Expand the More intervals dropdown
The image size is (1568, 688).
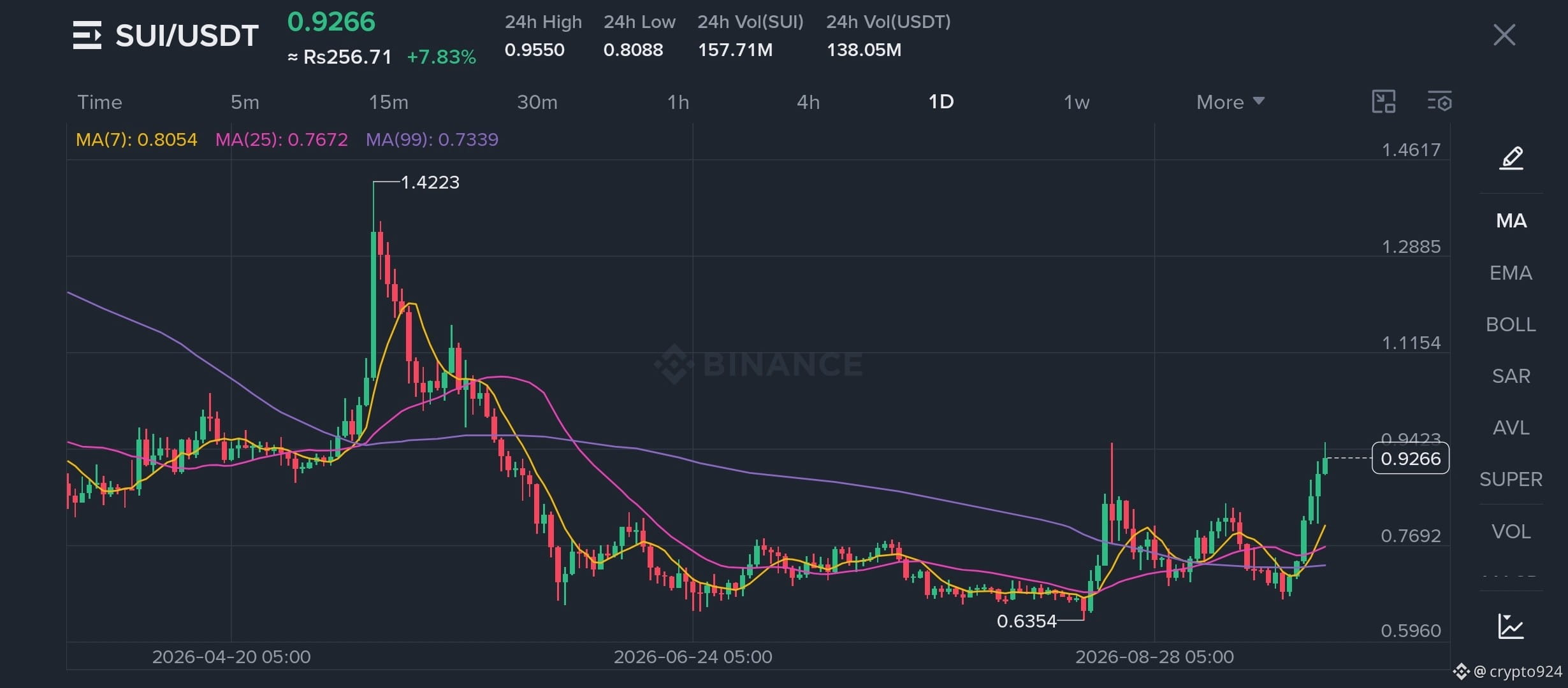pos(1230,102)
